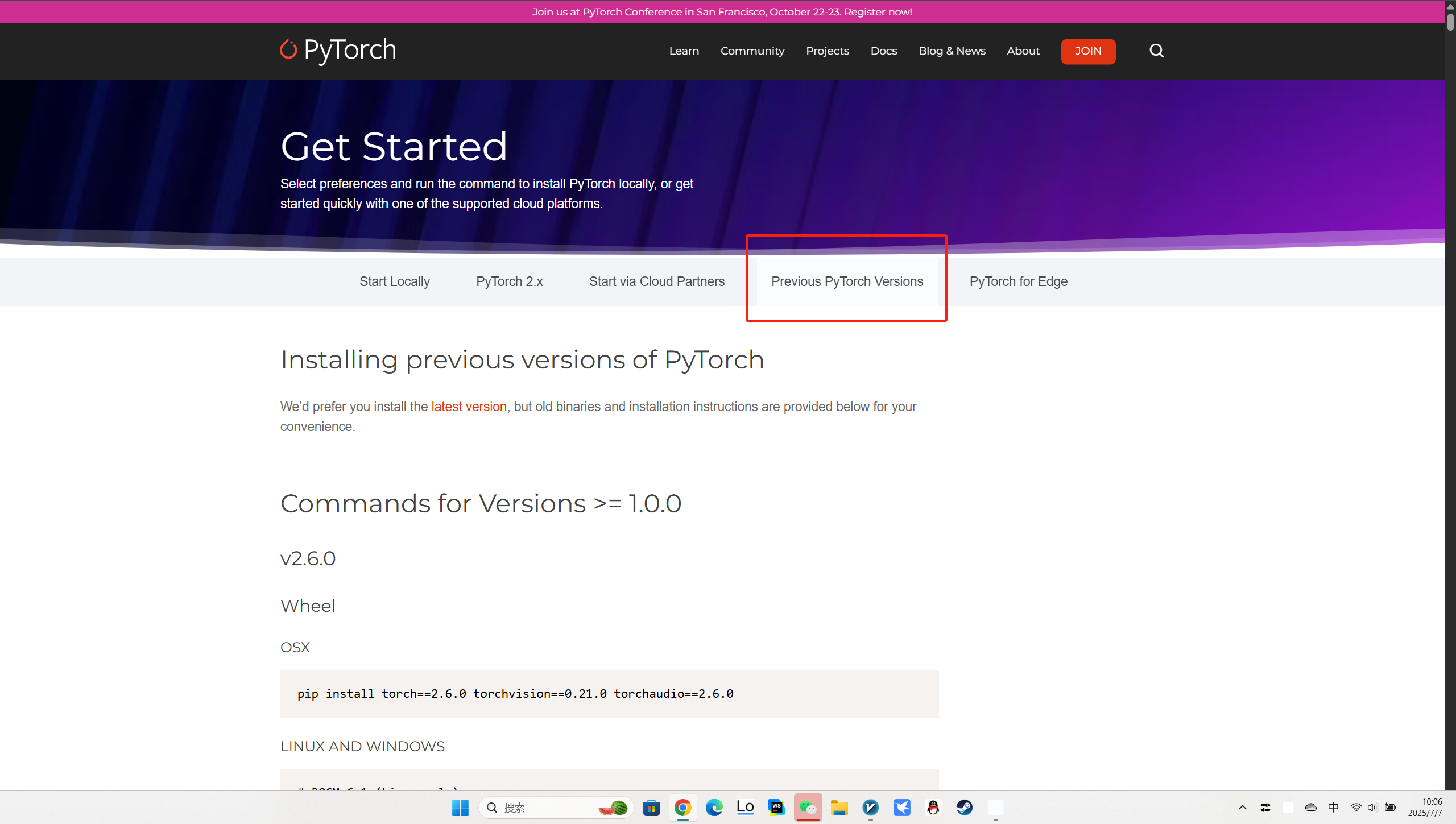1456x824 pixels.
Task: Expand hidden system tray icons
Action: 1242,808
